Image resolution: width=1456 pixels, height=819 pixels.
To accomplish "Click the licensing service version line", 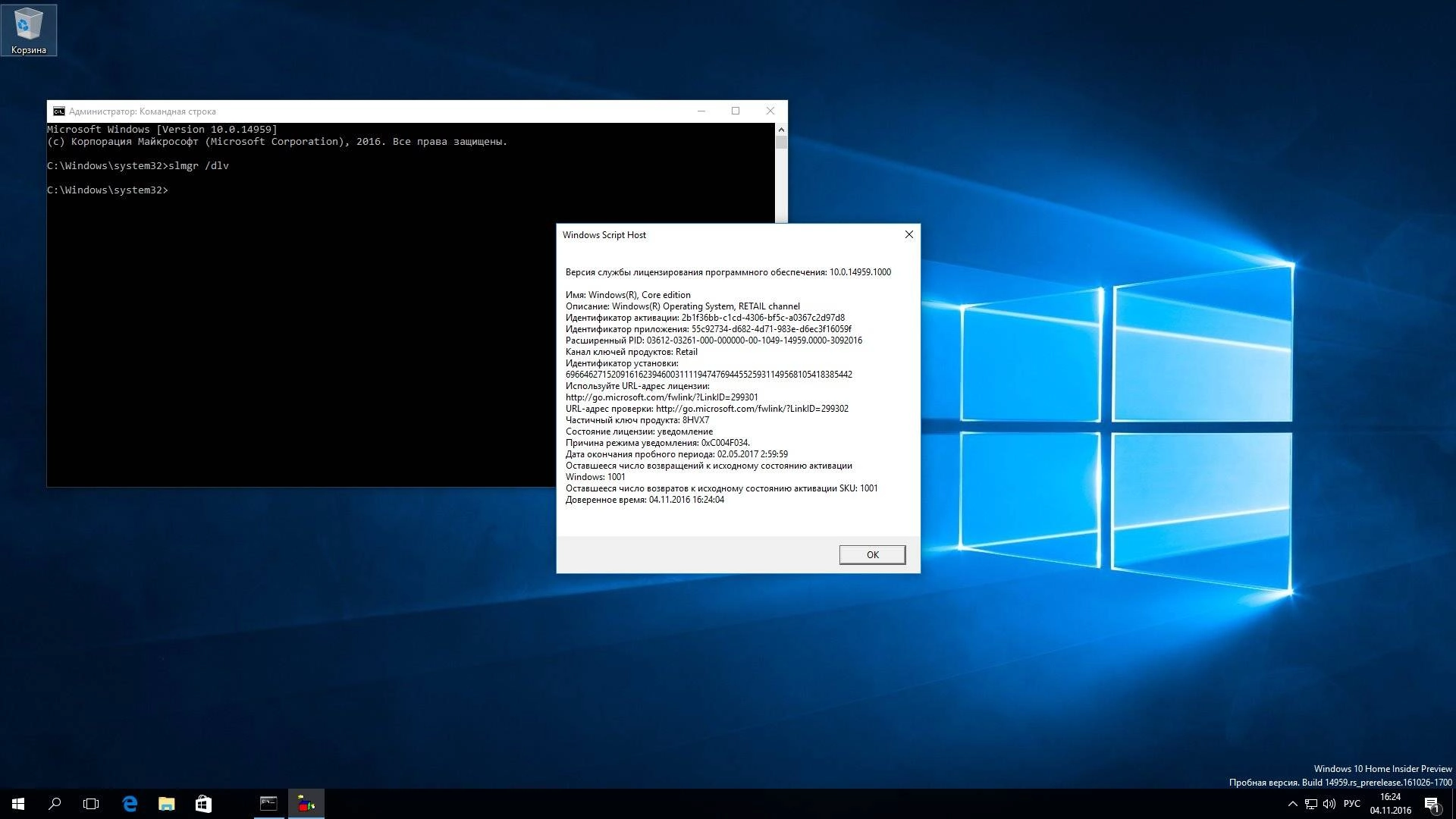I will (728, 272).
